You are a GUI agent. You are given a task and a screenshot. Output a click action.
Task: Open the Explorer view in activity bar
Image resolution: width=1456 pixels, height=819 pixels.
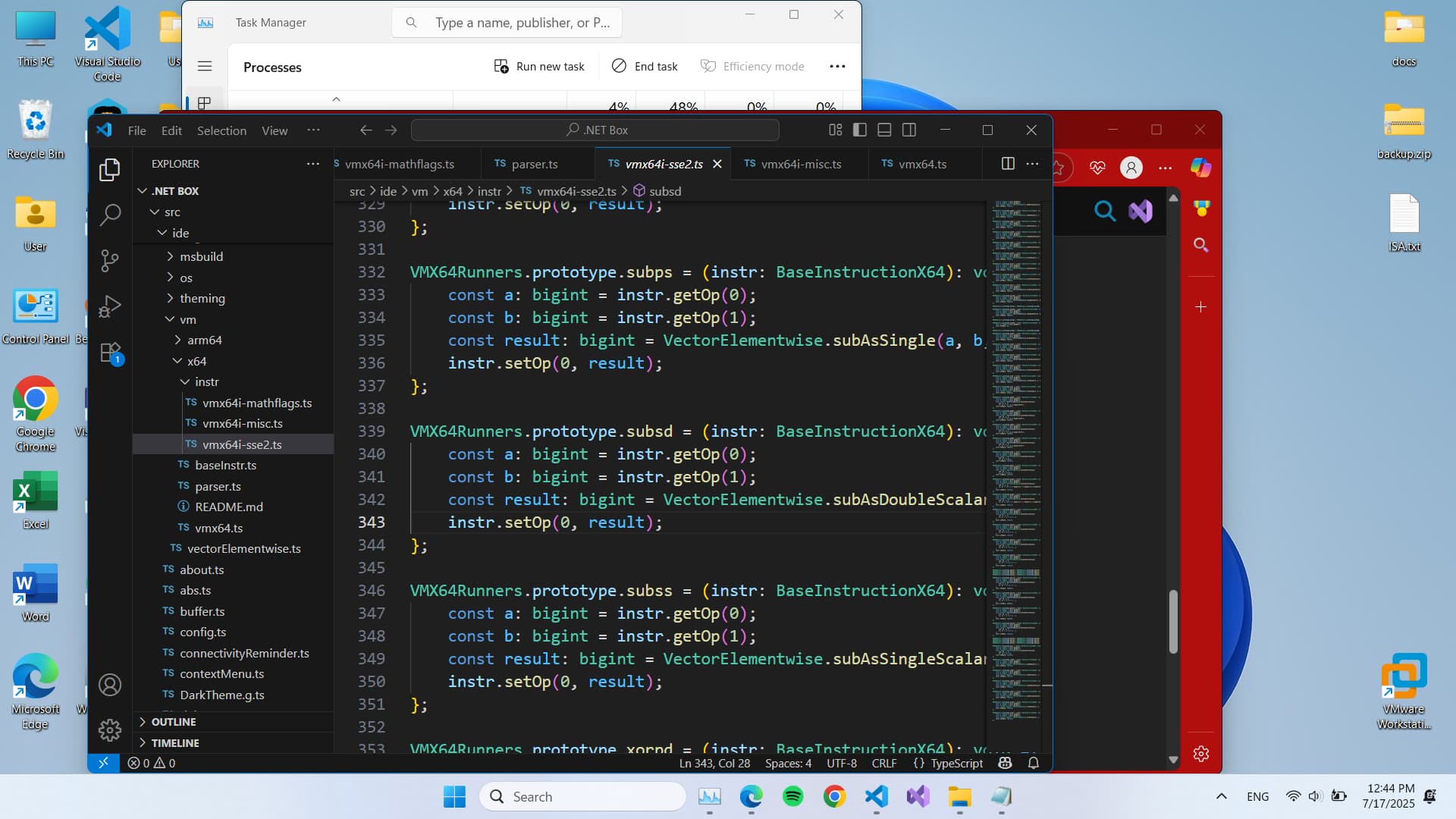coord(110,170)
